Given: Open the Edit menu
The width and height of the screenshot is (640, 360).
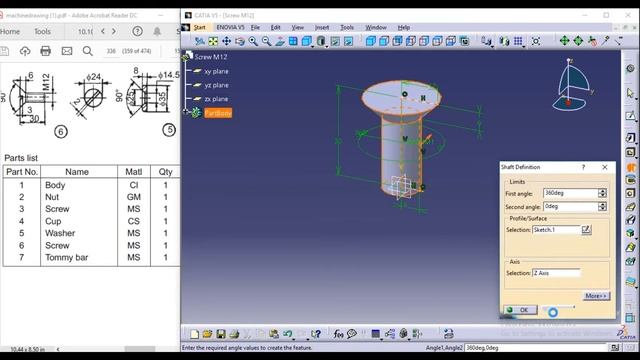Looking at the screenshot, I should [276, 28].
